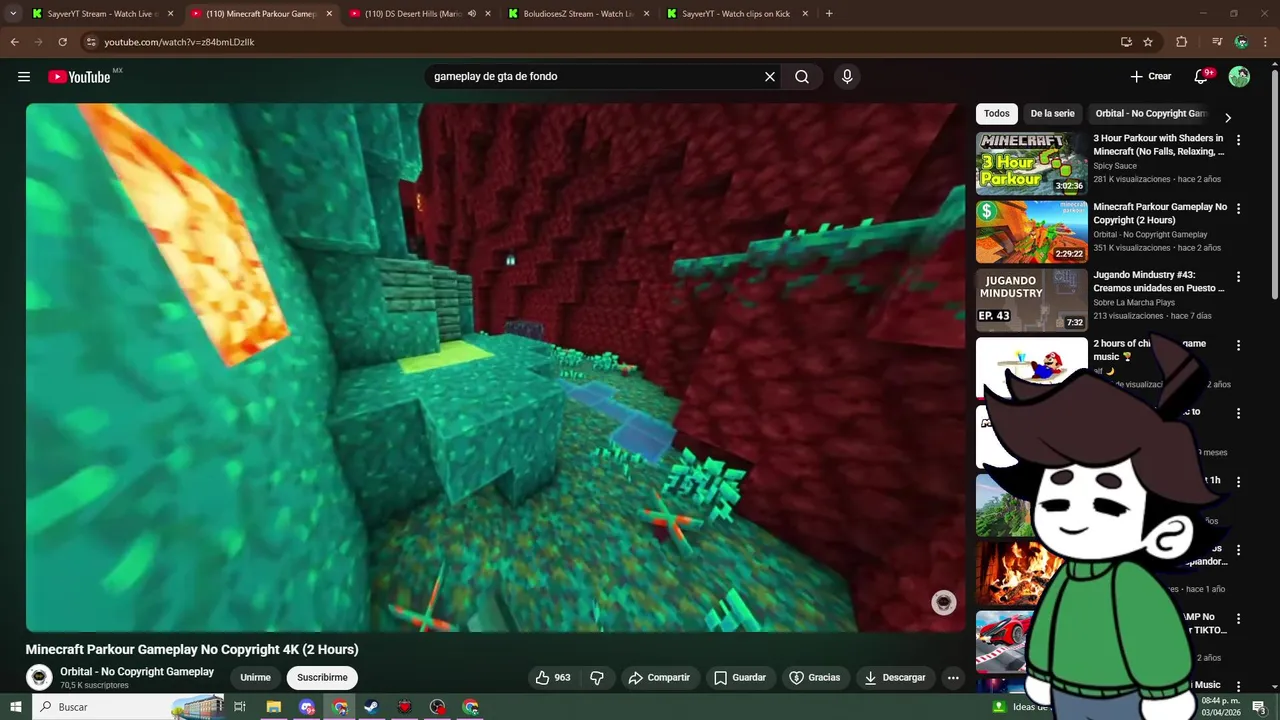Open Chrome's install app icon in the address bar
The height and width of the screenshot is (720, 1280).
click(1126, 42)
